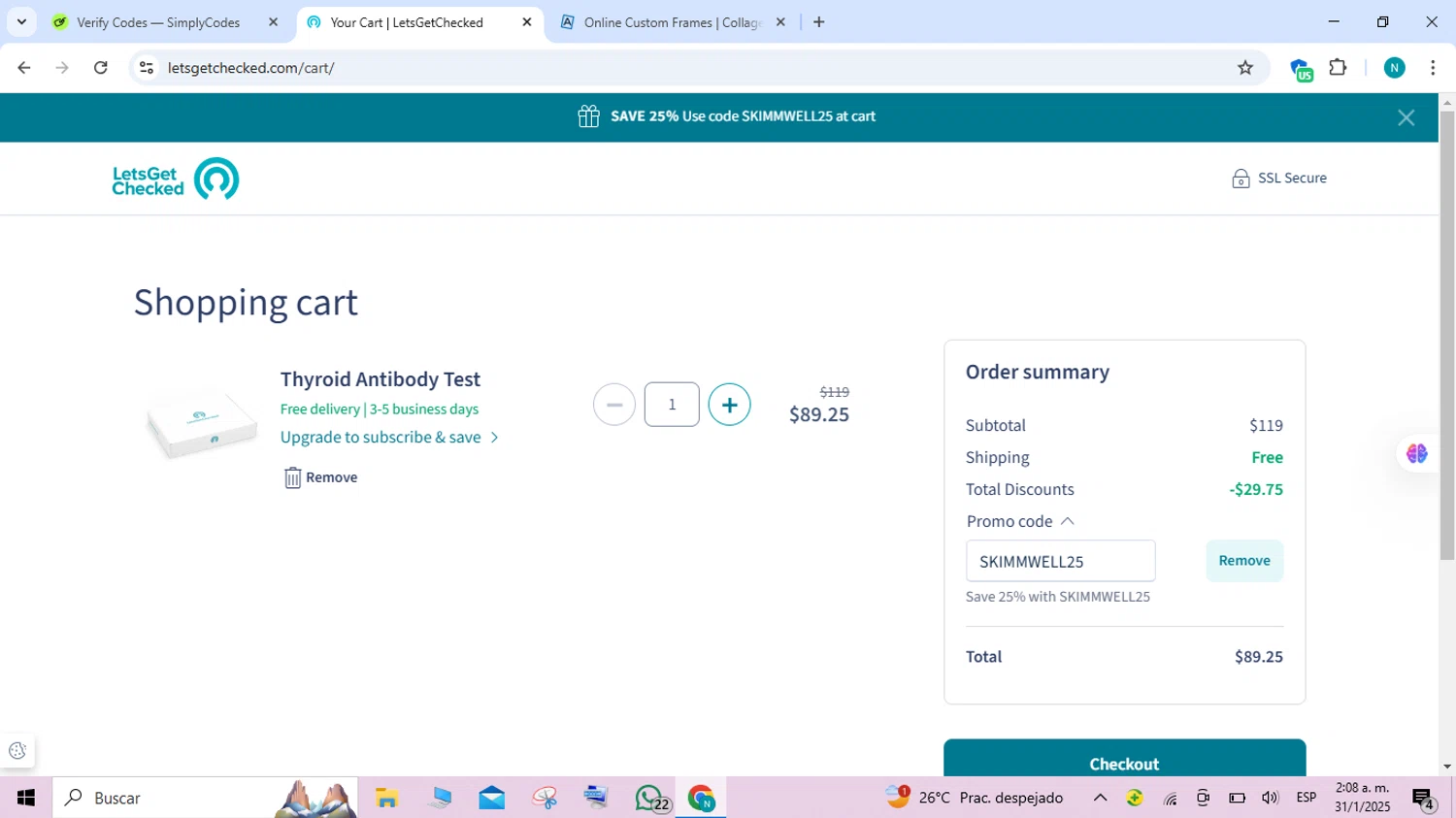Remove the applied promo code
This screenshot has height=818, width=1456.
[1244, 561]
